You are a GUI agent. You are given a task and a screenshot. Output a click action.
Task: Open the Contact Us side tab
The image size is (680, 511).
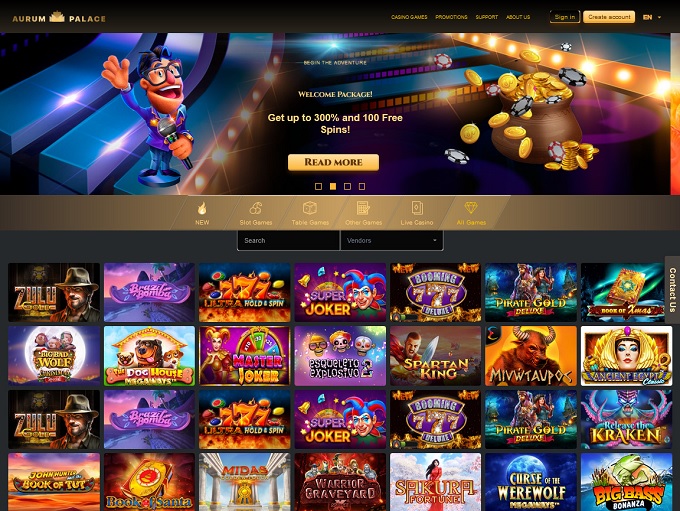tap(672, 290)
